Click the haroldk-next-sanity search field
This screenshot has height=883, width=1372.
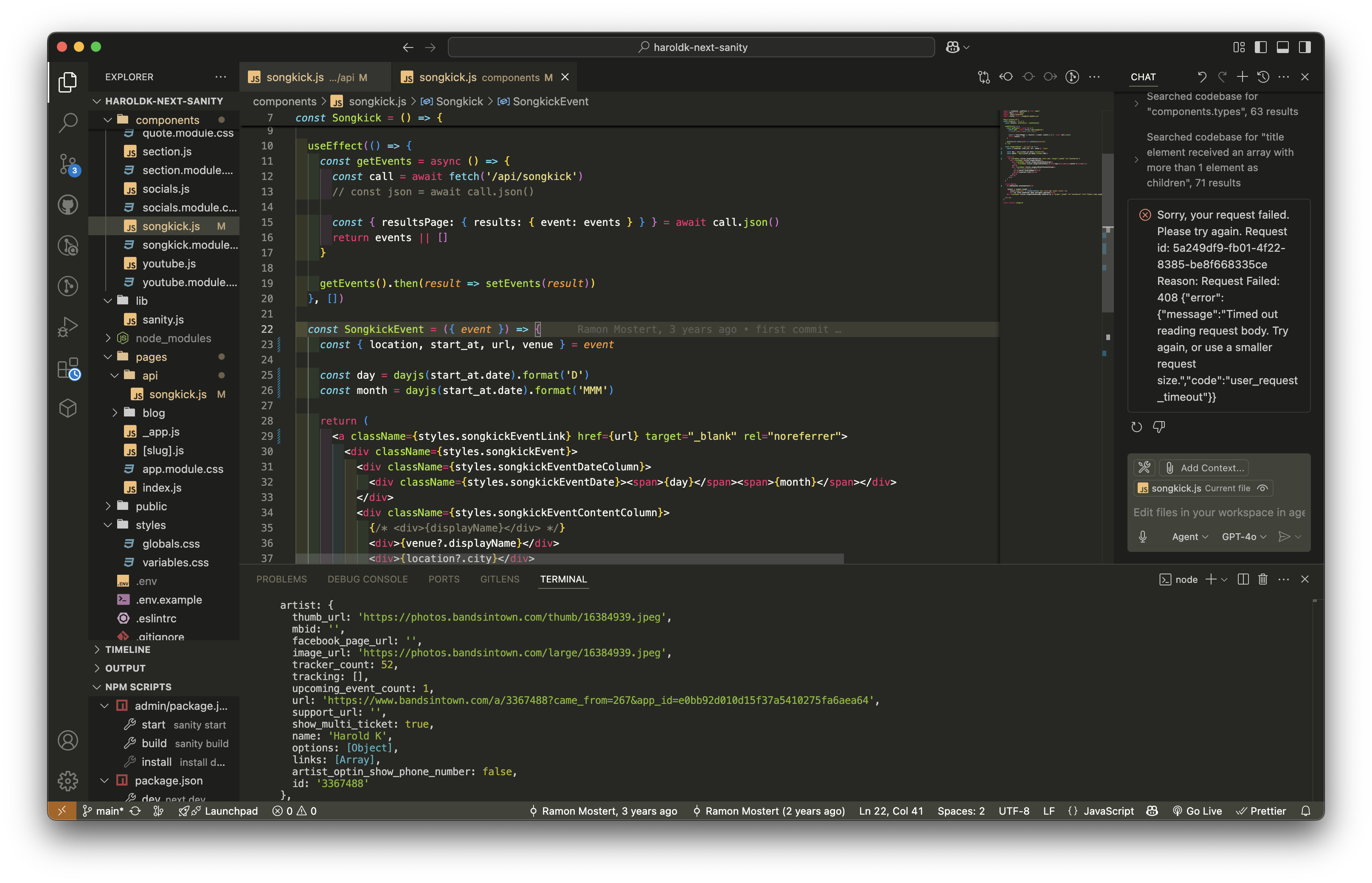coord(691,47)
